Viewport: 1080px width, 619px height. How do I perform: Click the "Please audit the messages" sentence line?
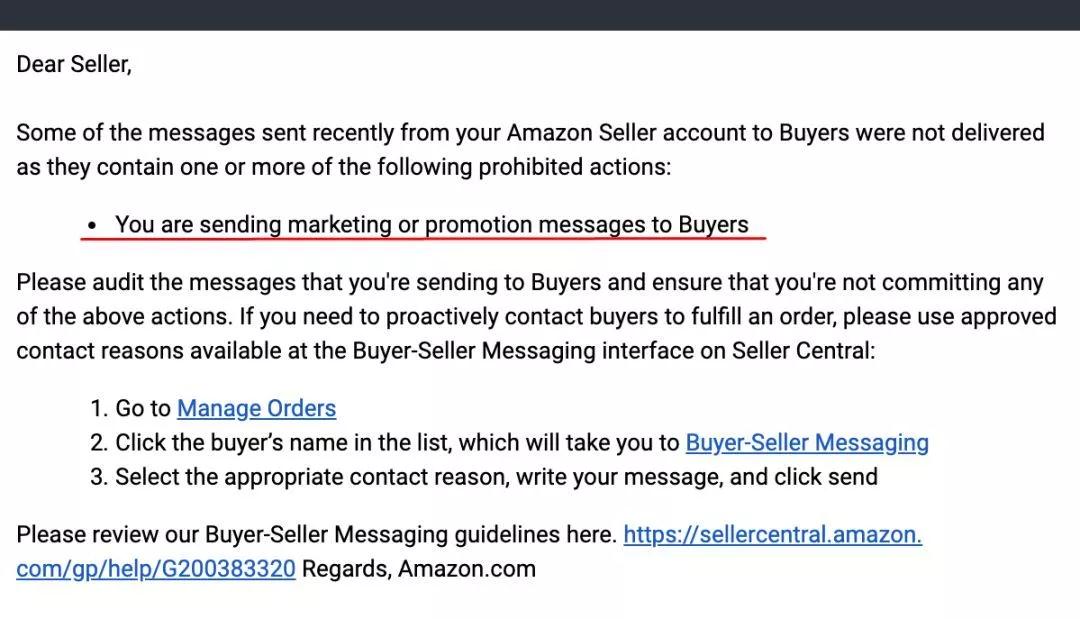530,282
